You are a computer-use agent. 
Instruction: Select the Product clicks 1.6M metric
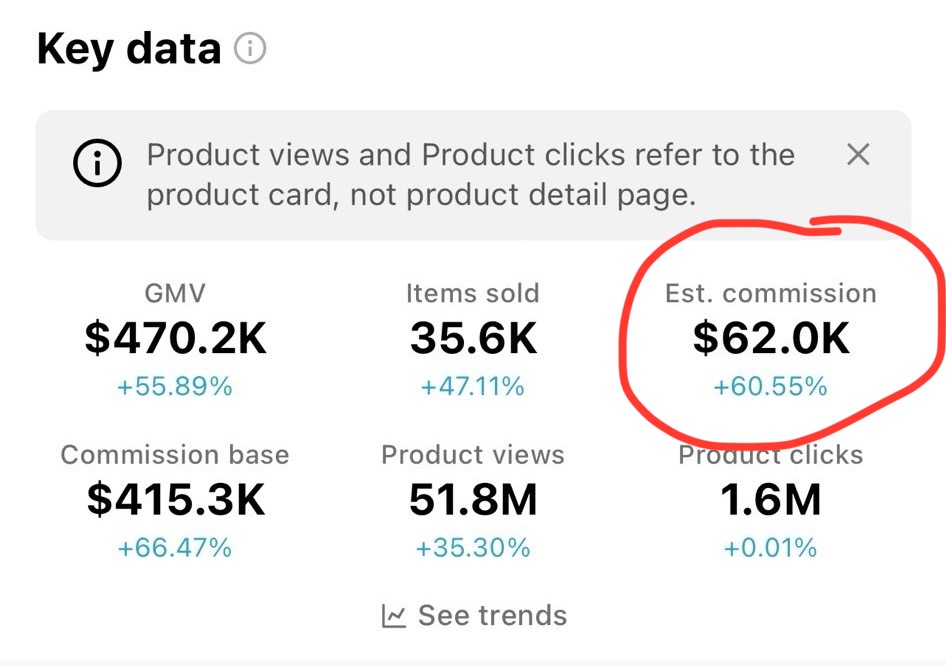coord(770,500)
